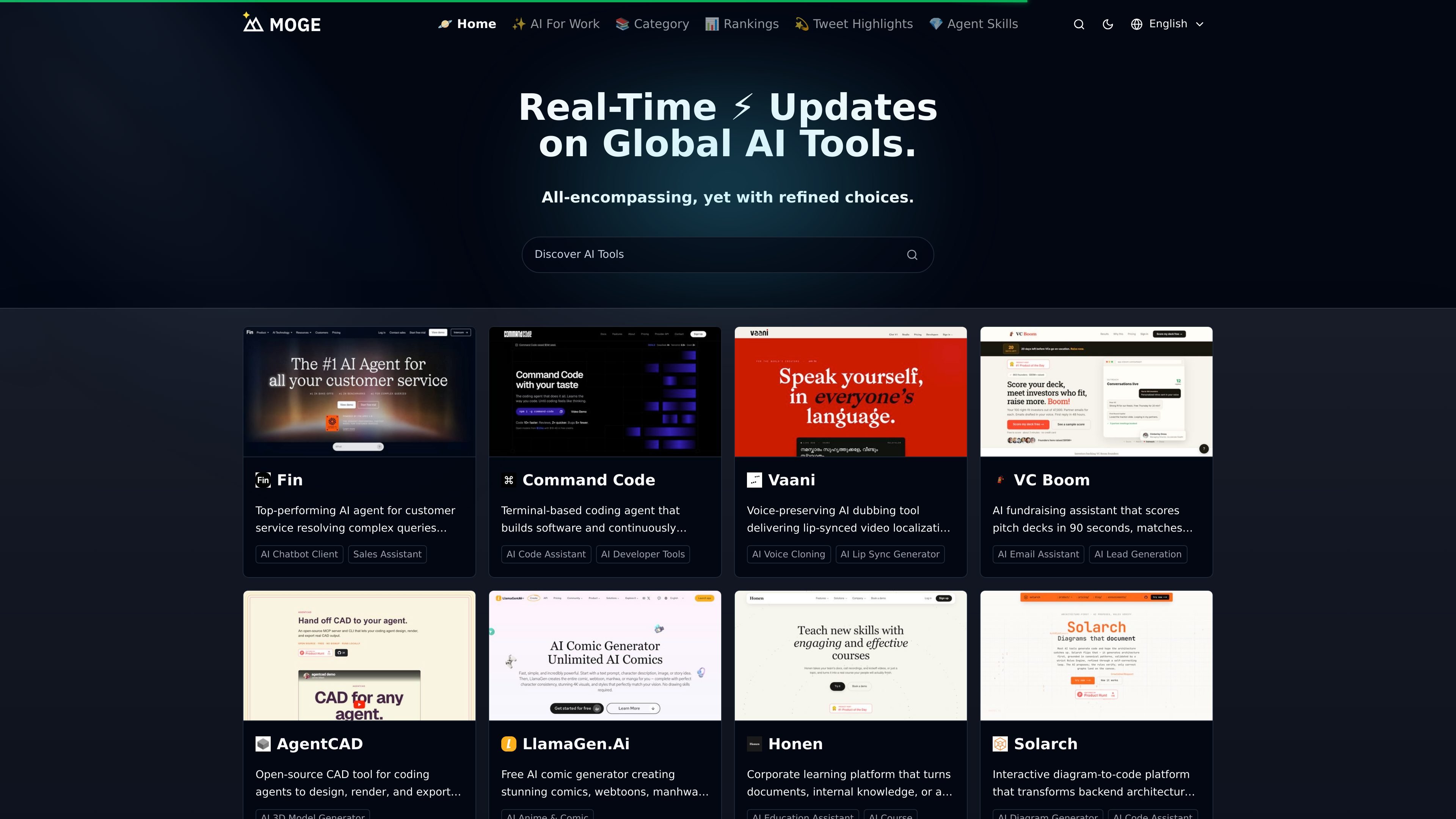The height and width of the screenshot is (819, 1456).
Task: Open the Fin tool title link
Action: [290, 480]
